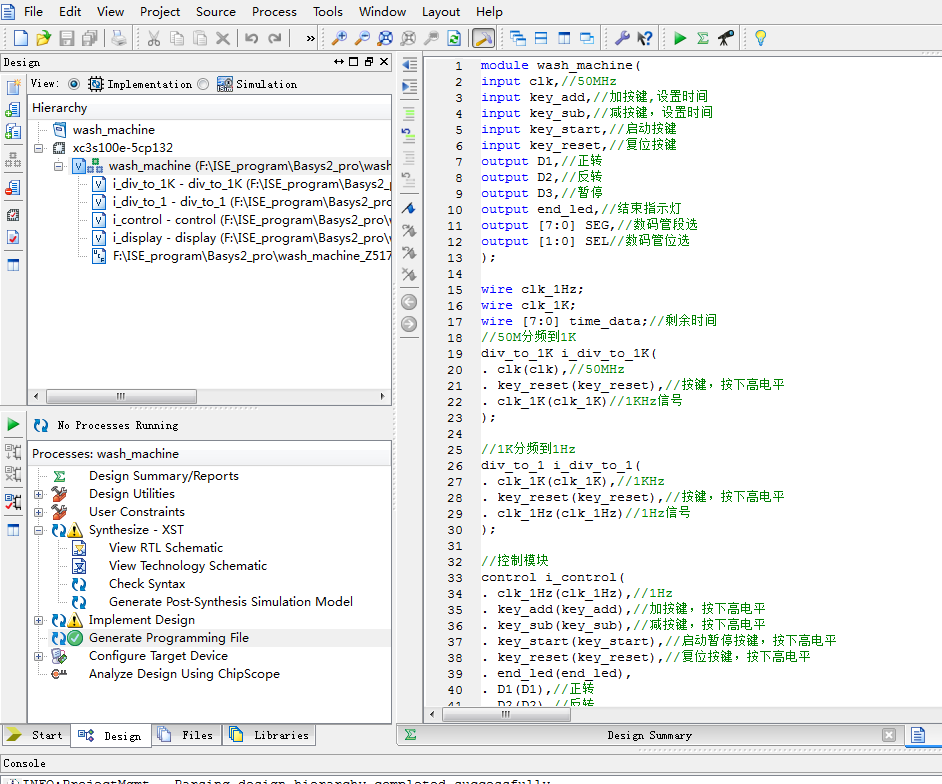
Task: Click the wrench settings icon on the toolbar
Action: tap(622, 37)
